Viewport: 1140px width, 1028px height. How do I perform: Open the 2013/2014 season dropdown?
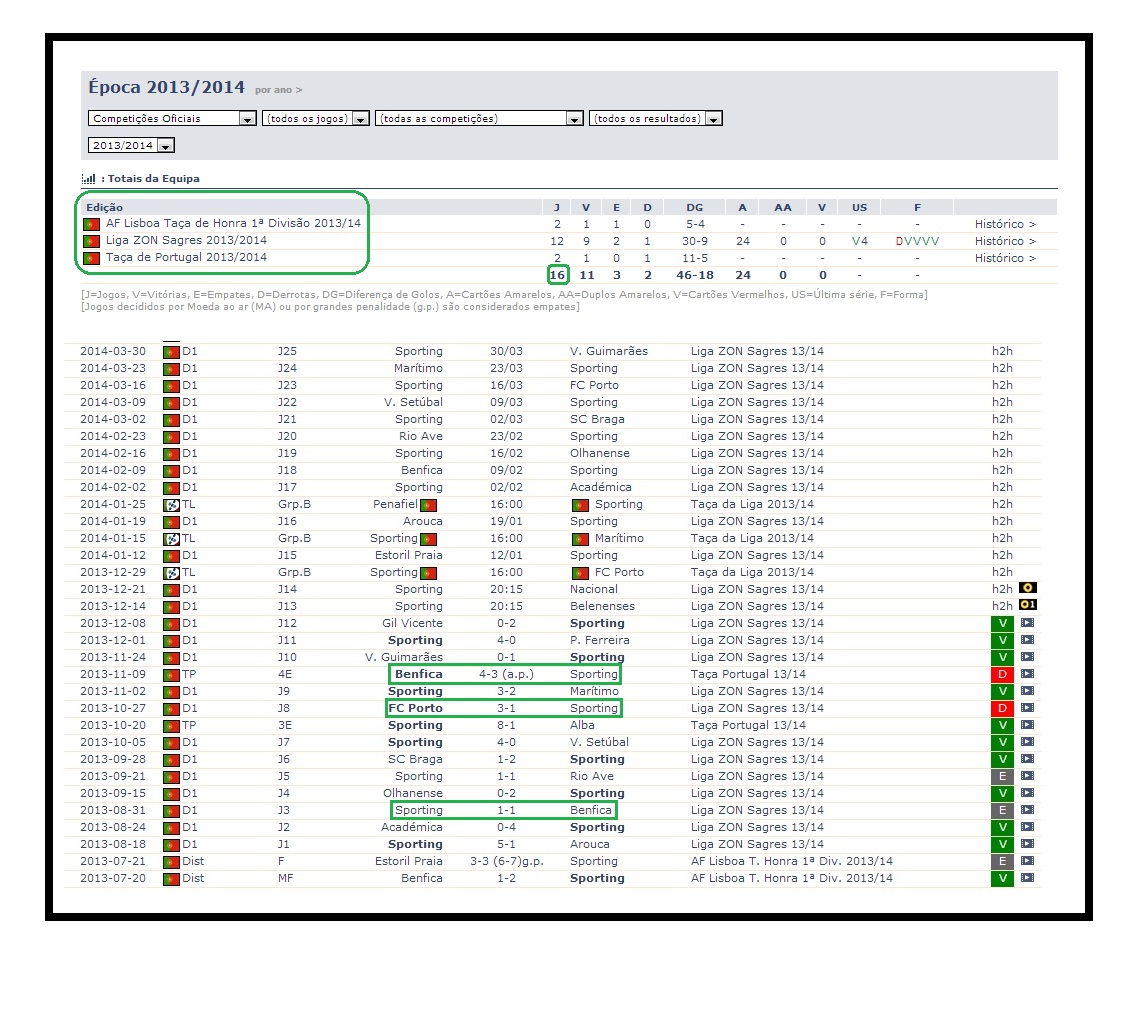coord(131,145)
